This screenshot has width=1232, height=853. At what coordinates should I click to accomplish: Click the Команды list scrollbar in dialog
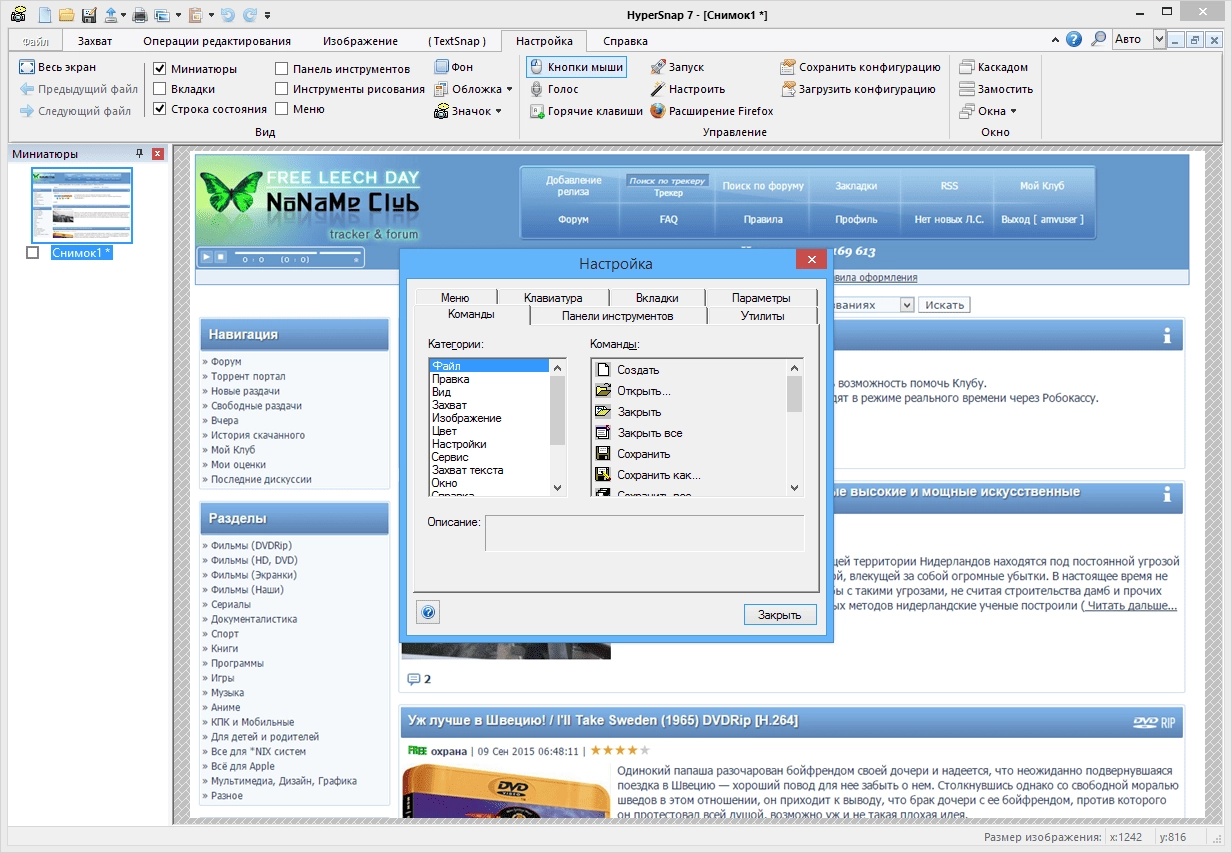pyautogui.click(x=795, y=427)
